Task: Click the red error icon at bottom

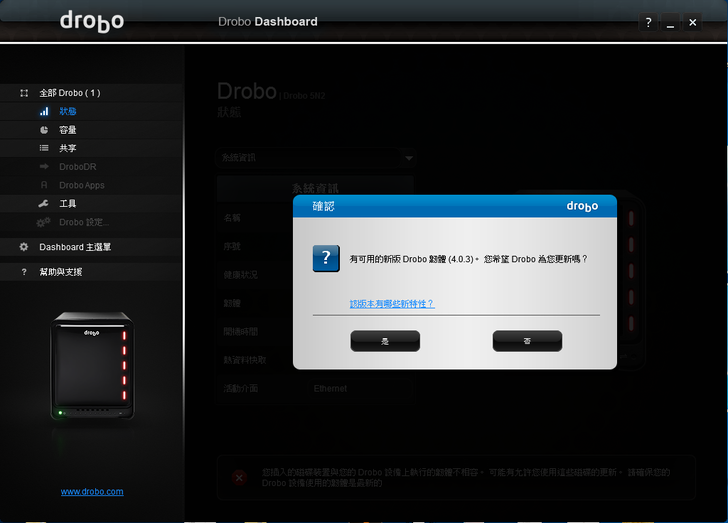Action: (x=239, y=478)
